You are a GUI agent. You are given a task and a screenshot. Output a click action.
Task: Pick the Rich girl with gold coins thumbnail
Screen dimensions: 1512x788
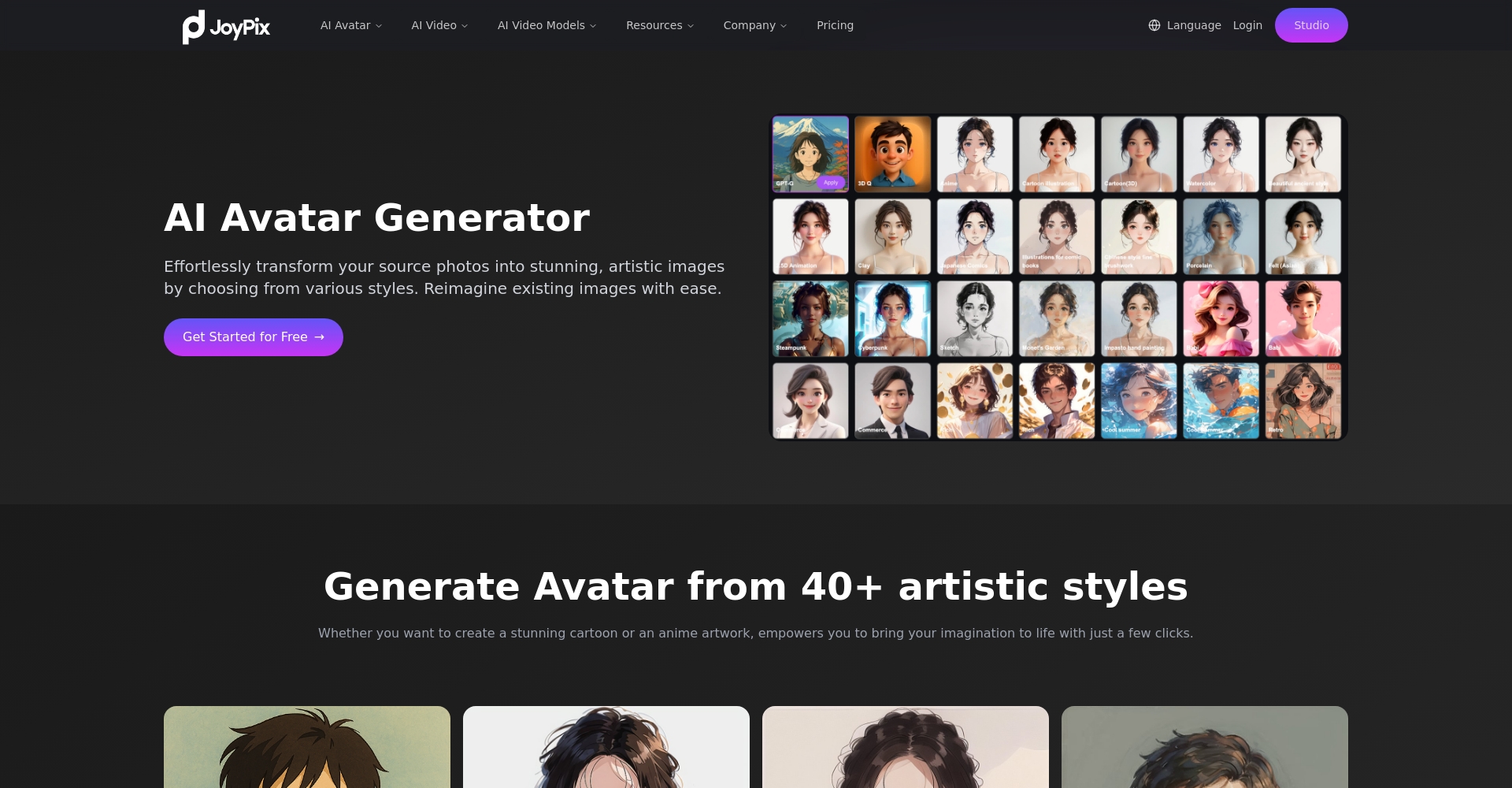click(x=975, y=400)
